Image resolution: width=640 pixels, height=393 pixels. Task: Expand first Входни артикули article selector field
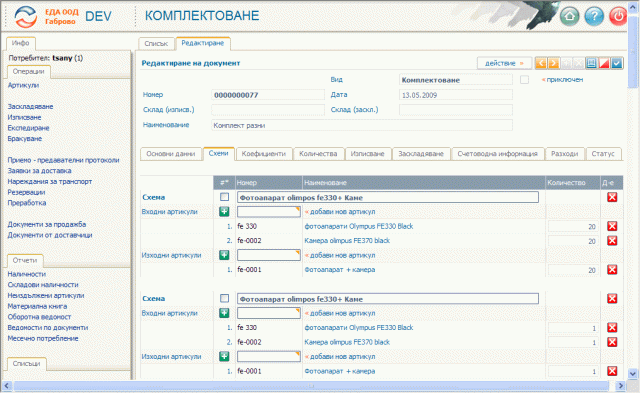click(x=269, y=211)
